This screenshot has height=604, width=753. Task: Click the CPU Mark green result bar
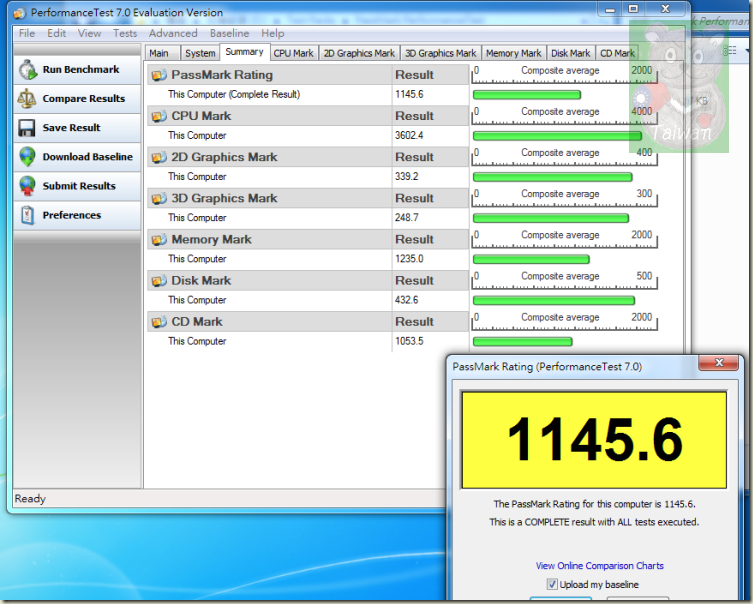pyautogui.click(x=557, y=136)
